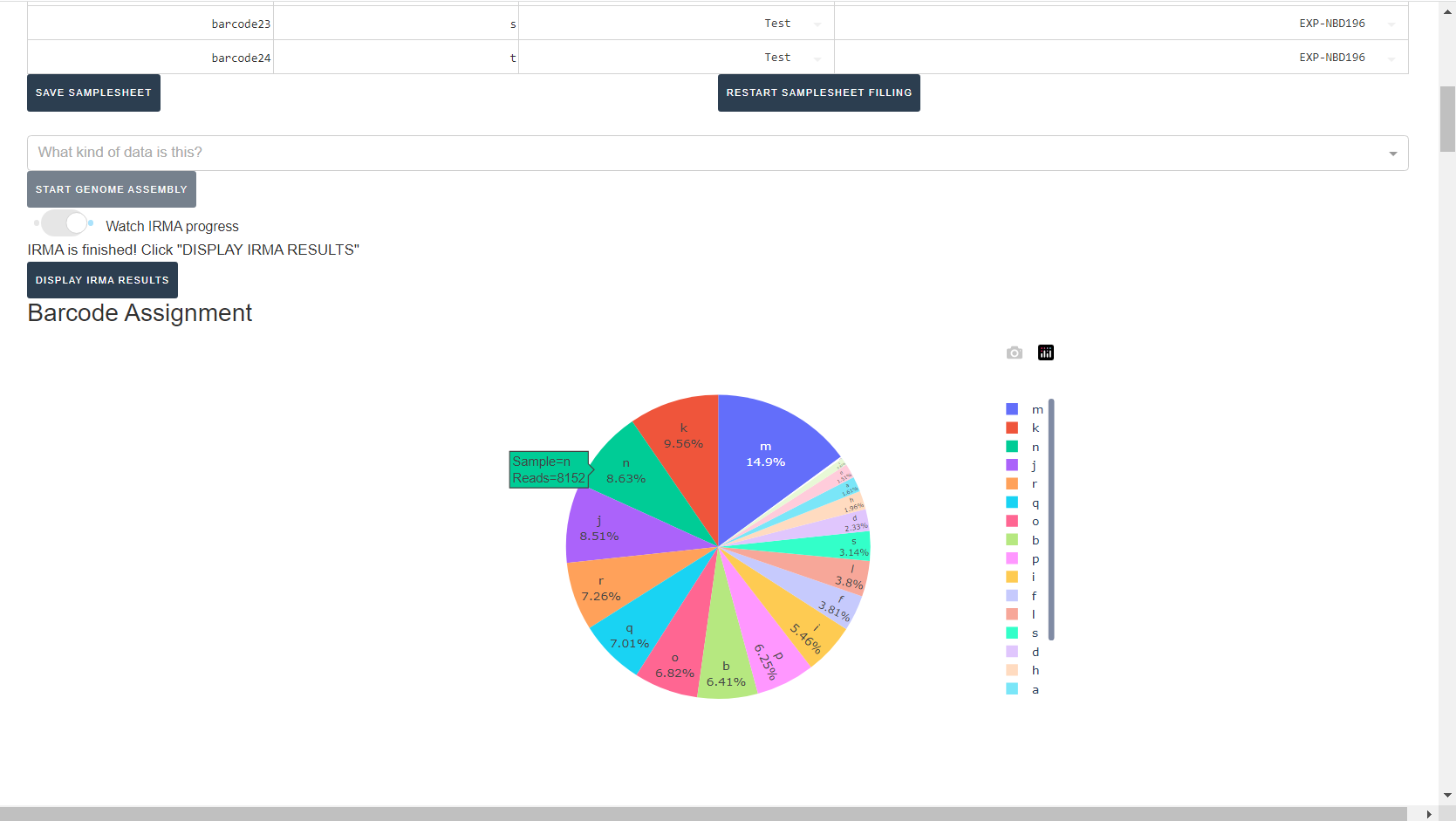Toggle the Watch IRMA progress switch

tap(65, 223)
